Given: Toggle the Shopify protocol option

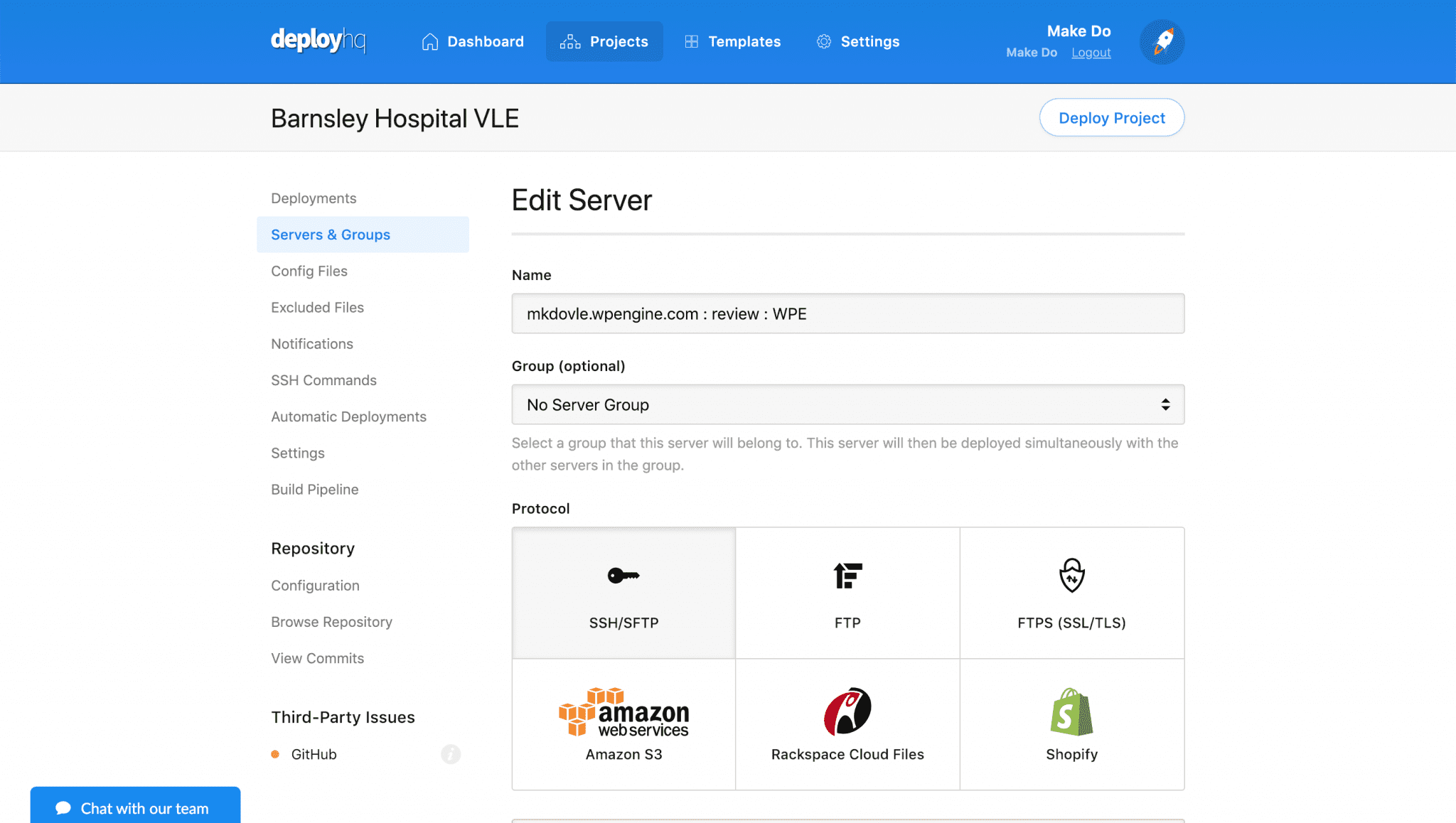Looking at the screenshot, I should click(x=1071, y=724).
